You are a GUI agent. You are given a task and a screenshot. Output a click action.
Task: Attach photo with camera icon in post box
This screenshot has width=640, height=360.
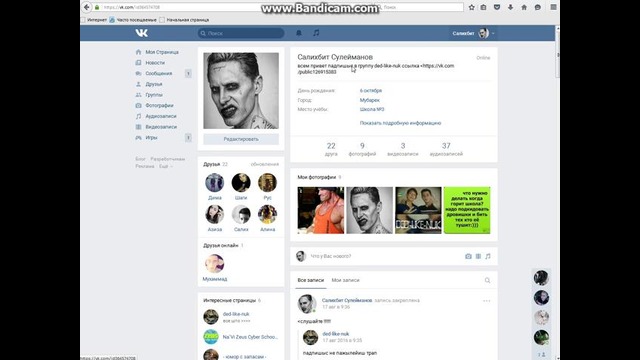468,256
